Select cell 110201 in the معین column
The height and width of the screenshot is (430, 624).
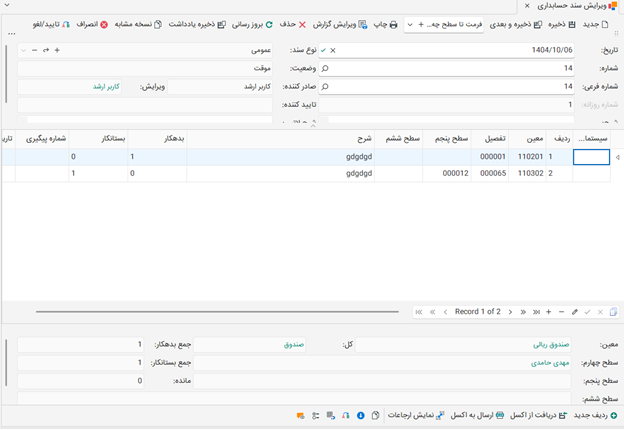[528, 157]
